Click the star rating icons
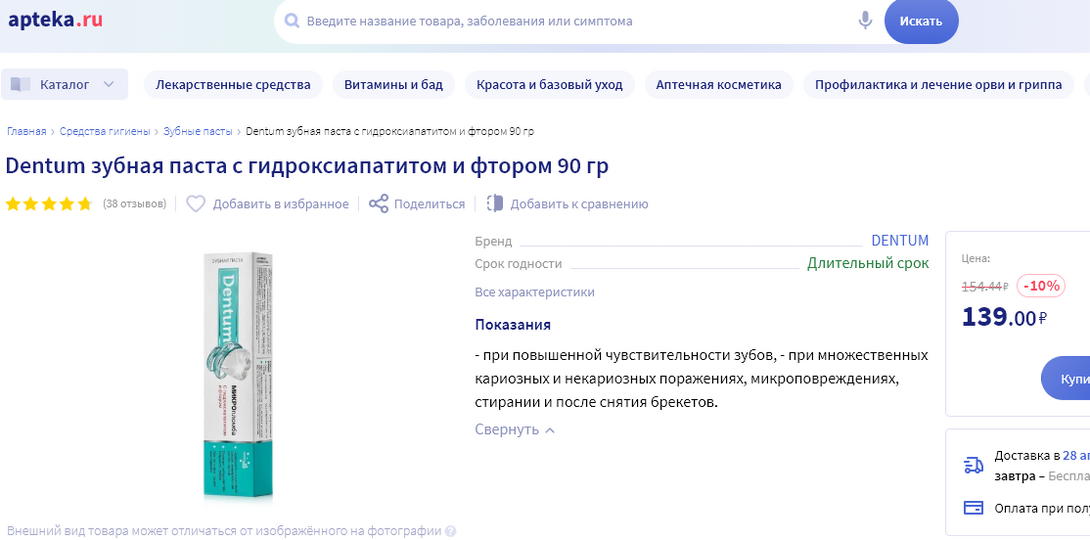This screenshot has width=1090, height=540. tap(49, 204)
